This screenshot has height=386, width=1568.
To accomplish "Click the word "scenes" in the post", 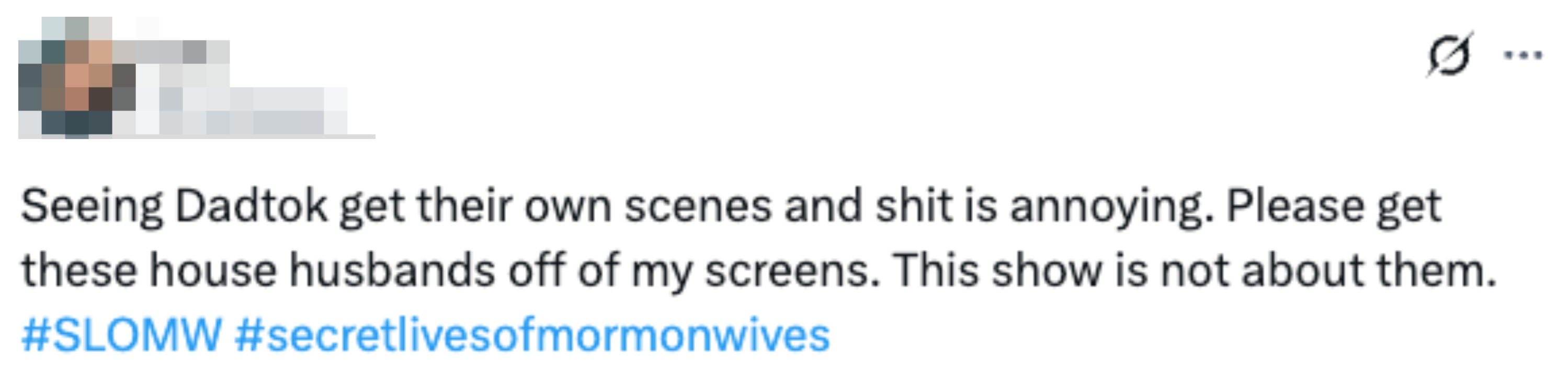I will pos(698,206).
